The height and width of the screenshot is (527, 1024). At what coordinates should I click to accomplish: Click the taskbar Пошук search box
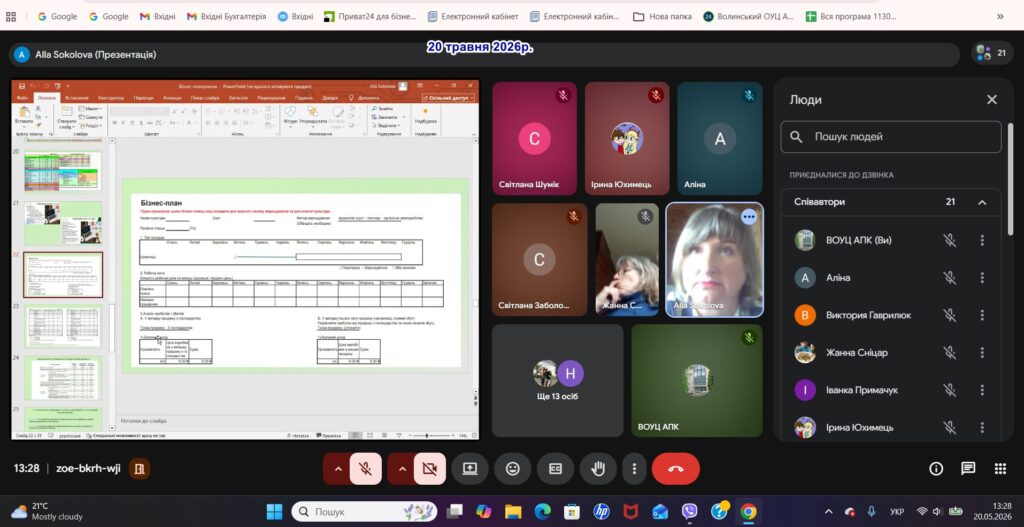point(364,511)
